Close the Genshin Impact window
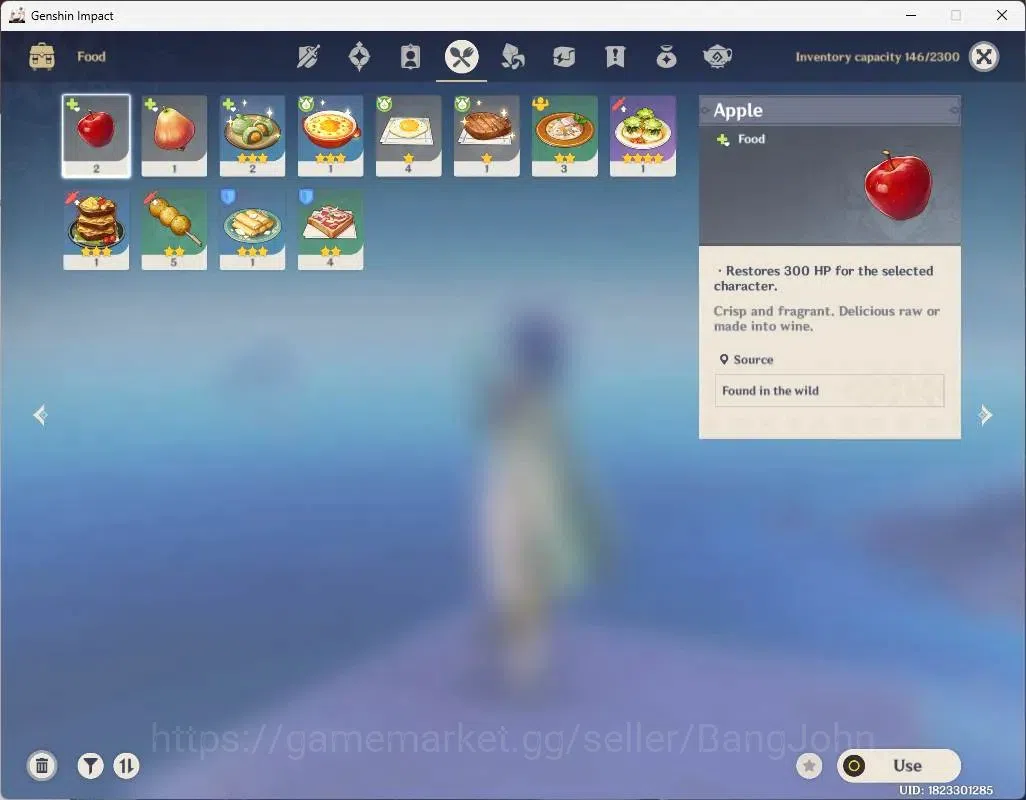1026x800 pixels. coord(1002,15)
